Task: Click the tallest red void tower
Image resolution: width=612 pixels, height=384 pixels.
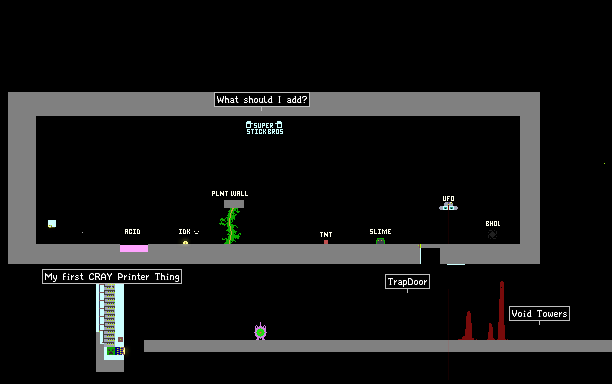Action: point(502,311)
